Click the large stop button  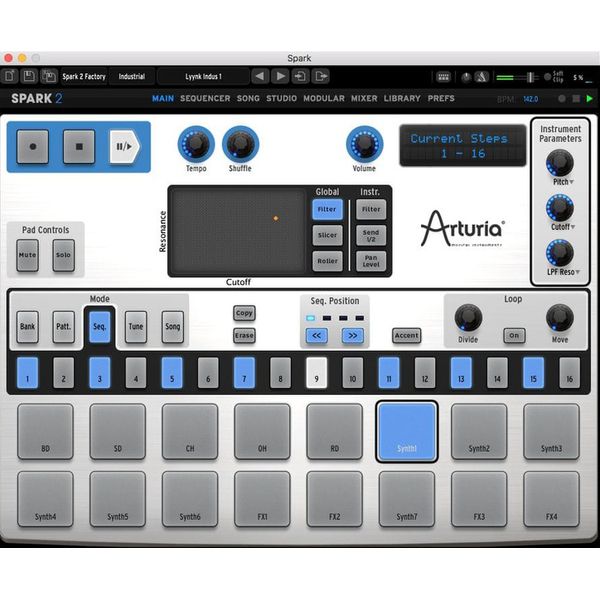(x=79, y=147)
